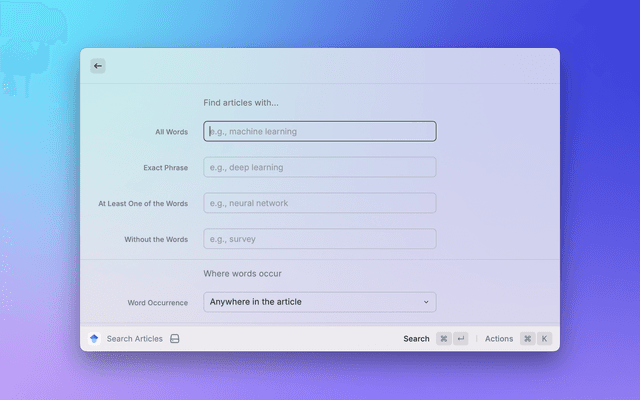Viewport: 640px width, 400px height.
Task: Click the Word Occurrence label
Action: pos(158,303)
